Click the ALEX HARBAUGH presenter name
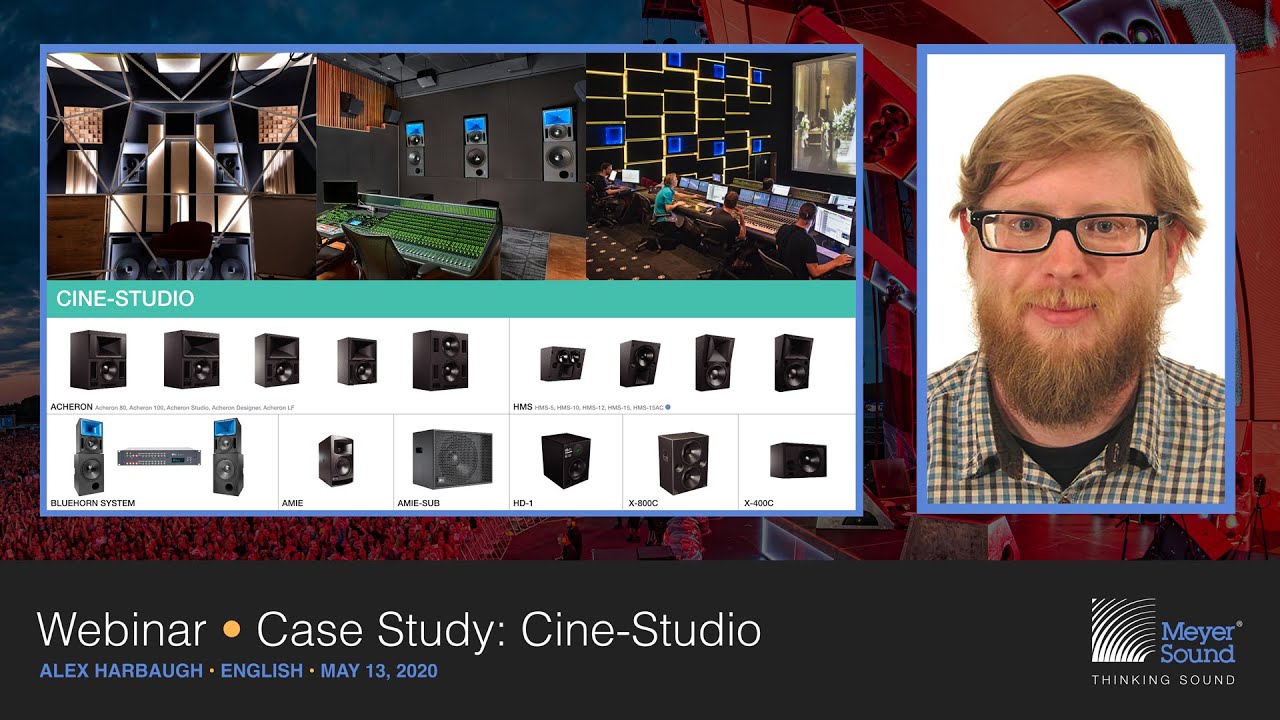The image size is (1280, 720). point(121,671)
